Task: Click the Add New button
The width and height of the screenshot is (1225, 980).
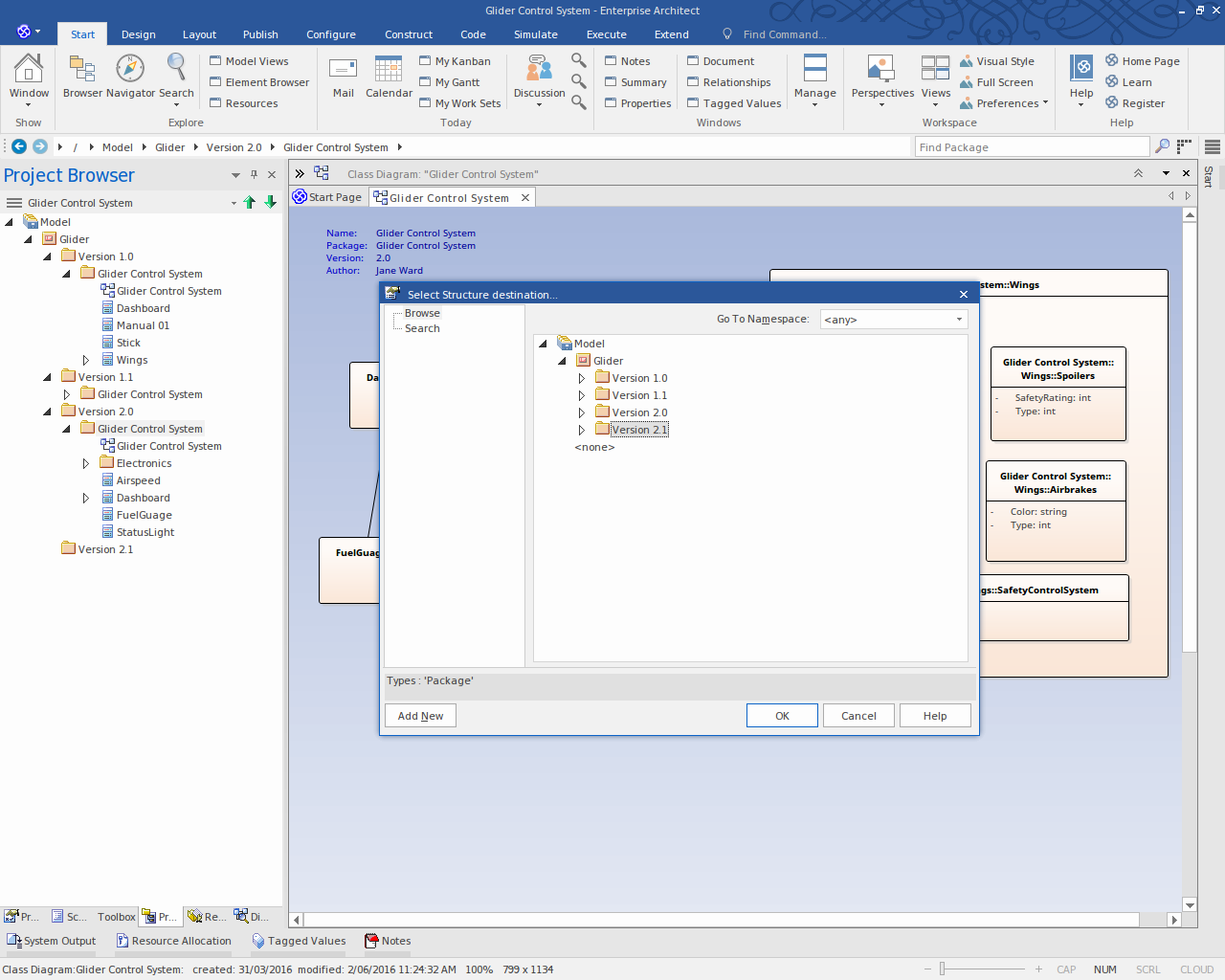Action: pos(420,716)
